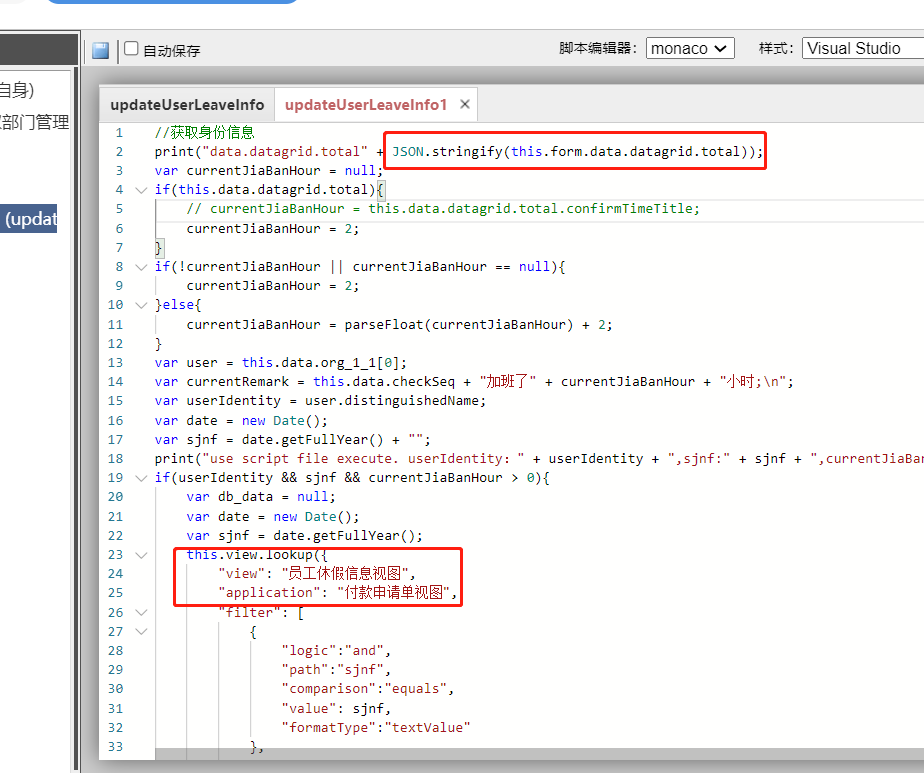Open the monaco script editor dropdown

690,48
